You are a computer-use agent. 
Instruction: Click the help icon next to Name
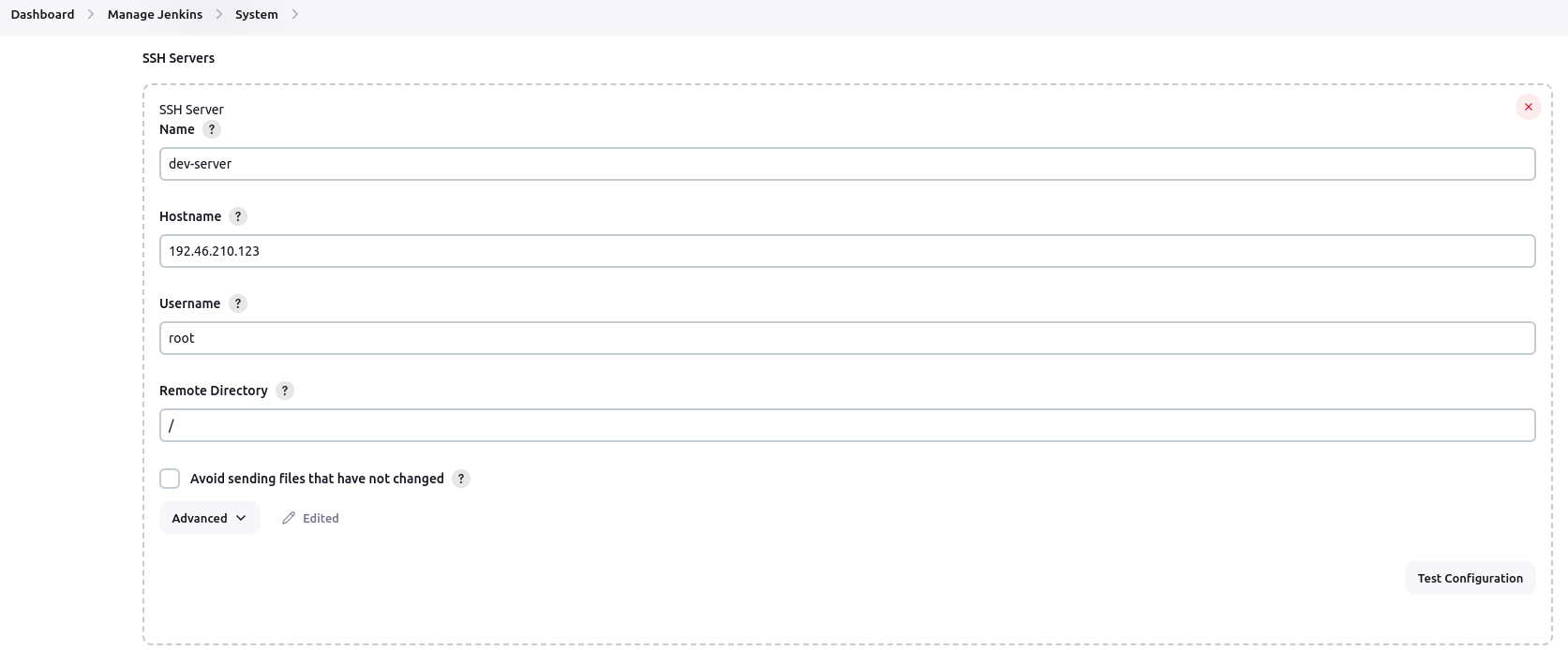point(212,129)
